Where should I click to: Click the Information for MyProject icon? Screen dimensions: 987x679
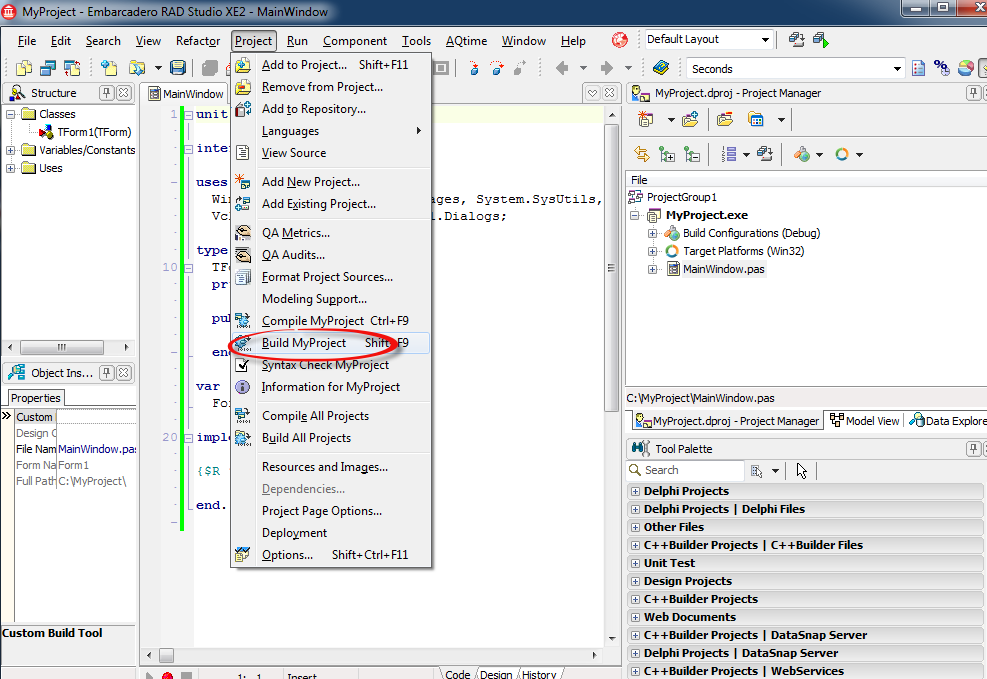point(243,387)
